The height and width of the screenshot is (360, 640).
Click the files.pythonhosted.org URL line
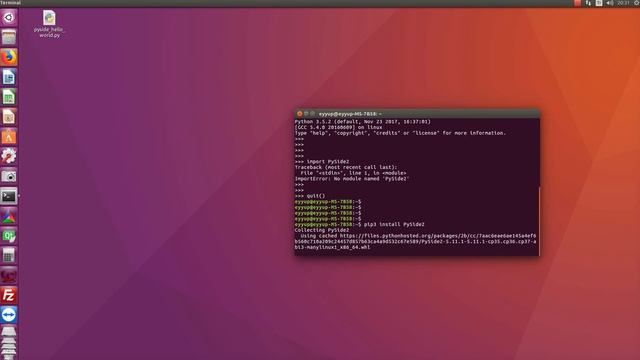tap(418, 236)
